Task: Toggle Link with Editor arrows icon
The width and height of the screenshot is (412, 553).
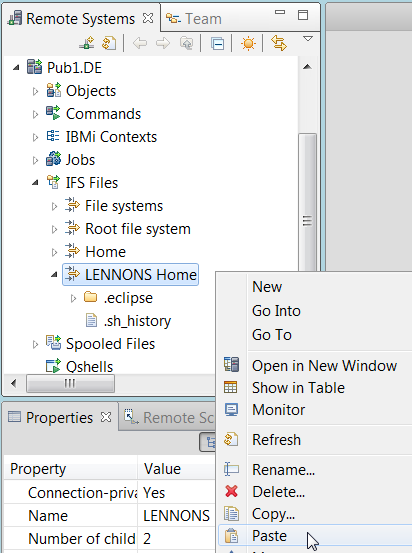Action: (x=279, y=43)
